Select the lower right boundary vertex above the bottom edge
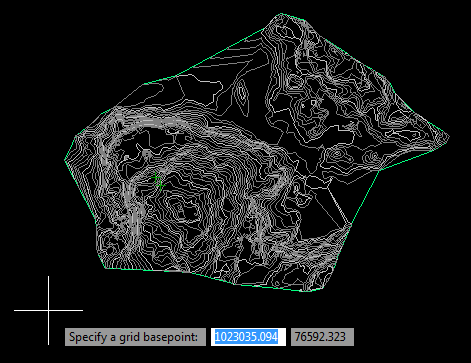Screen dimensions: 471x363 coord(351,225)
